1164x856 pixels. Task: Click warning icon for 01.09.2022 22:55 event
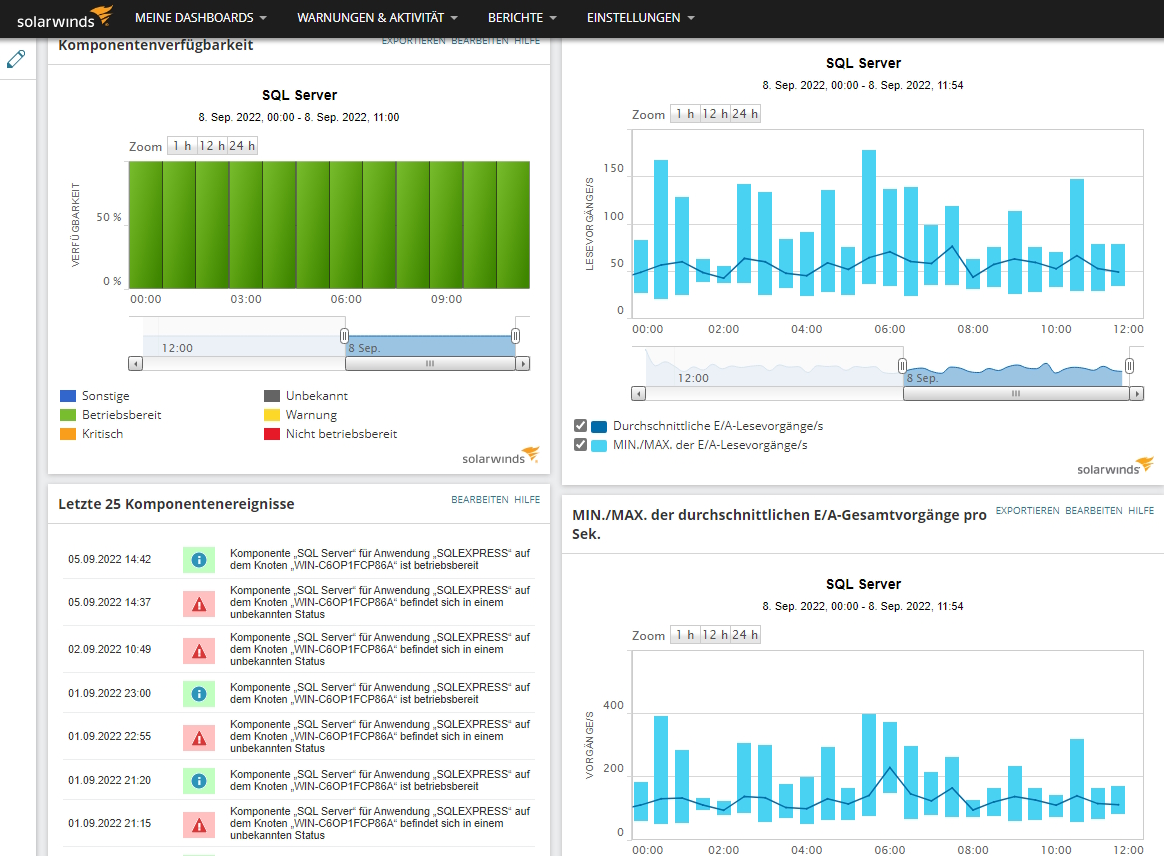tap(199, 739)
